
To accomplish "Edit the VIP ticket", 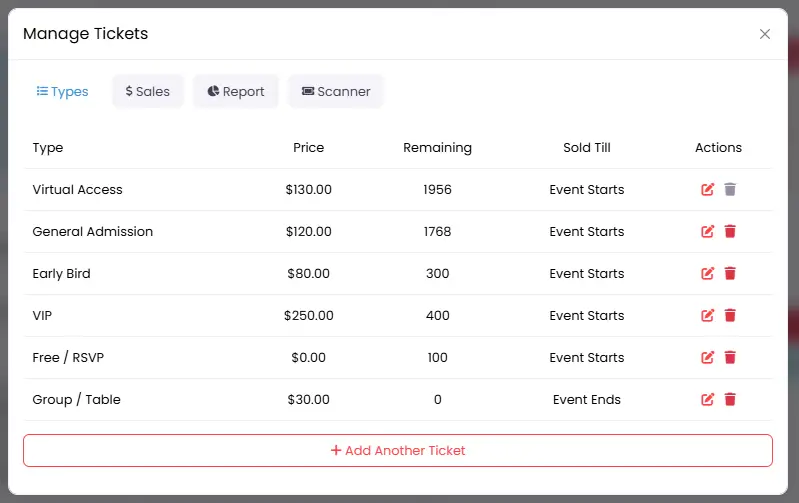I will click(x=708, y=315).
